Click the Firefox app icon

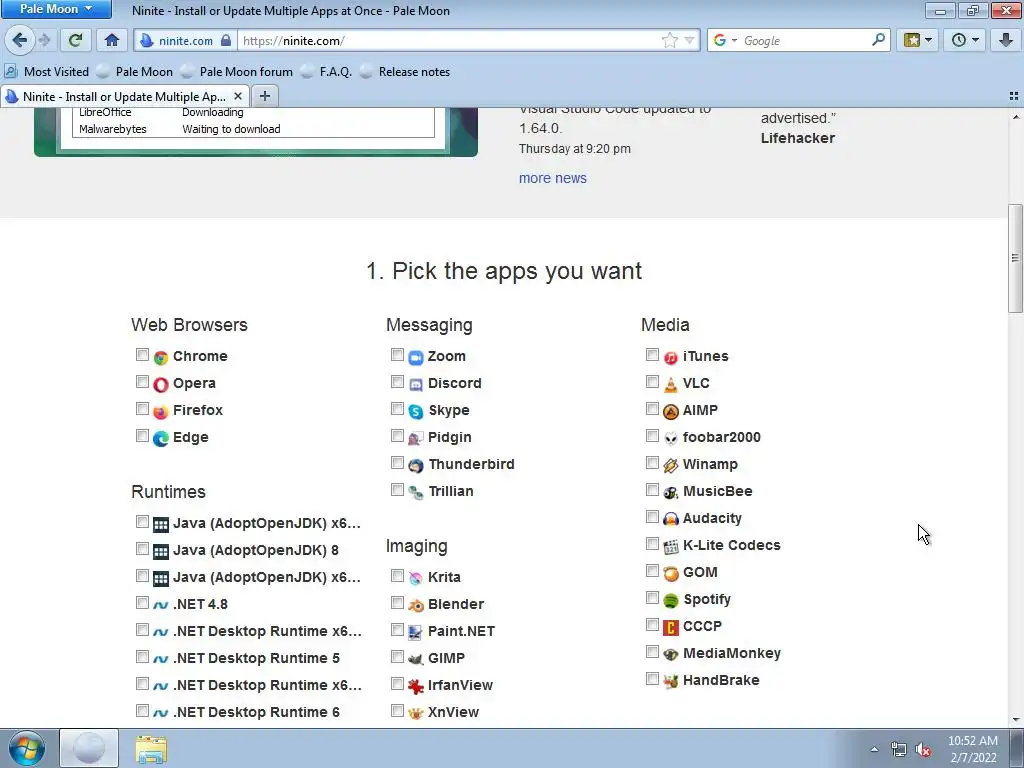click(x=161, y=411)
